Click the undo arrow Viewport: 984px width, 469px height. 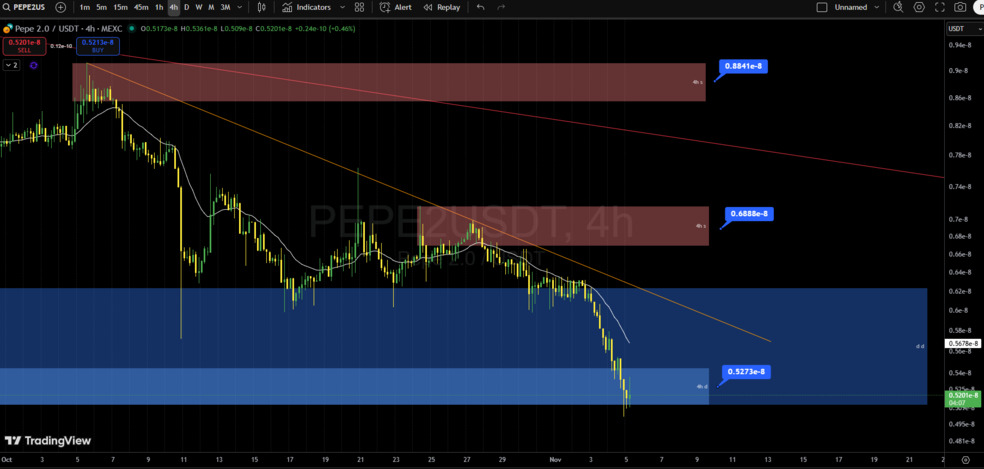tap(481, 7)
